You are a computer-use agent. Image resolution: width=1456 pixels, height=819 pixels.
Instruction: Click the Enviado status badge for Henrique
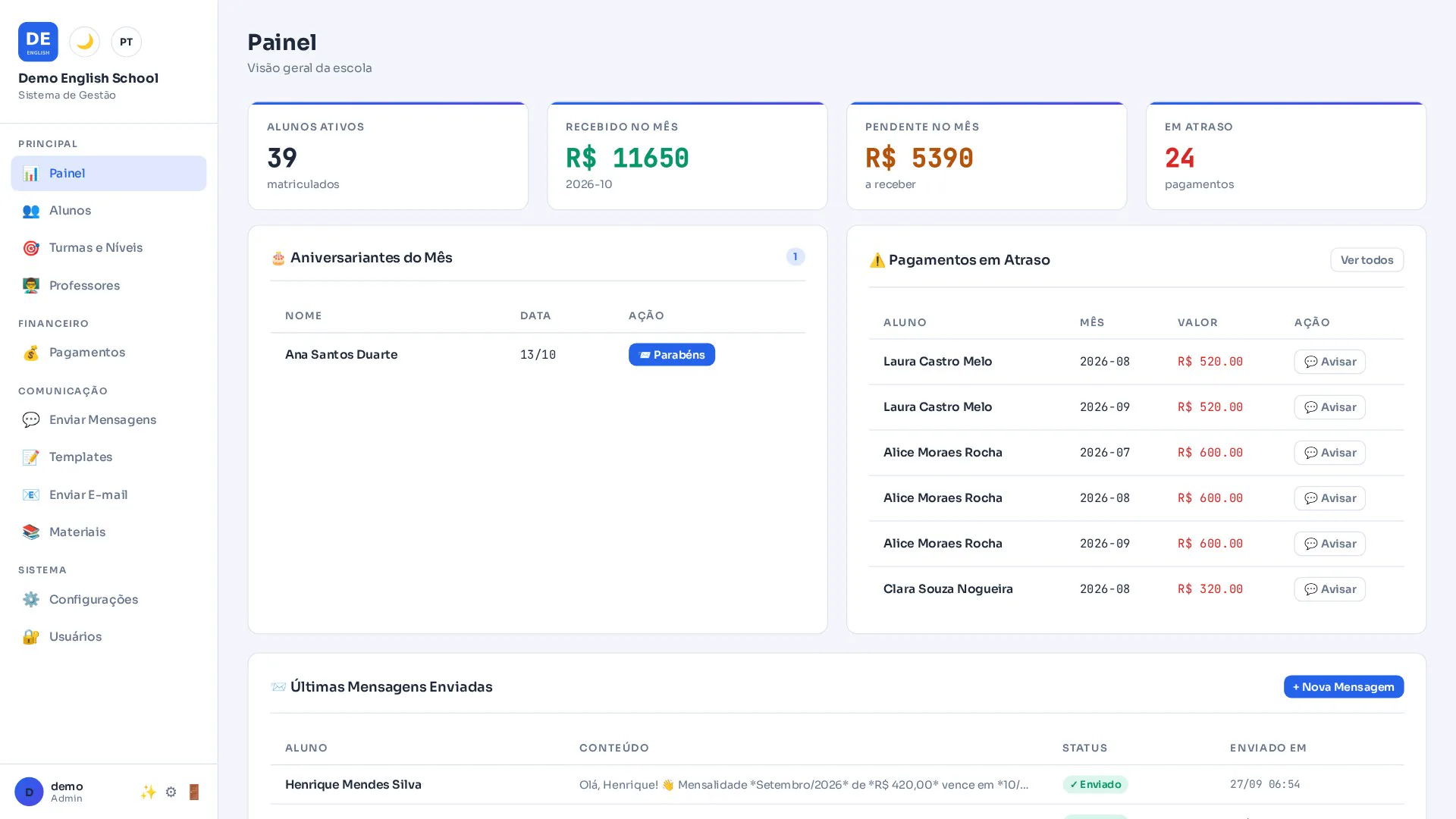(x=1095, y=785)
